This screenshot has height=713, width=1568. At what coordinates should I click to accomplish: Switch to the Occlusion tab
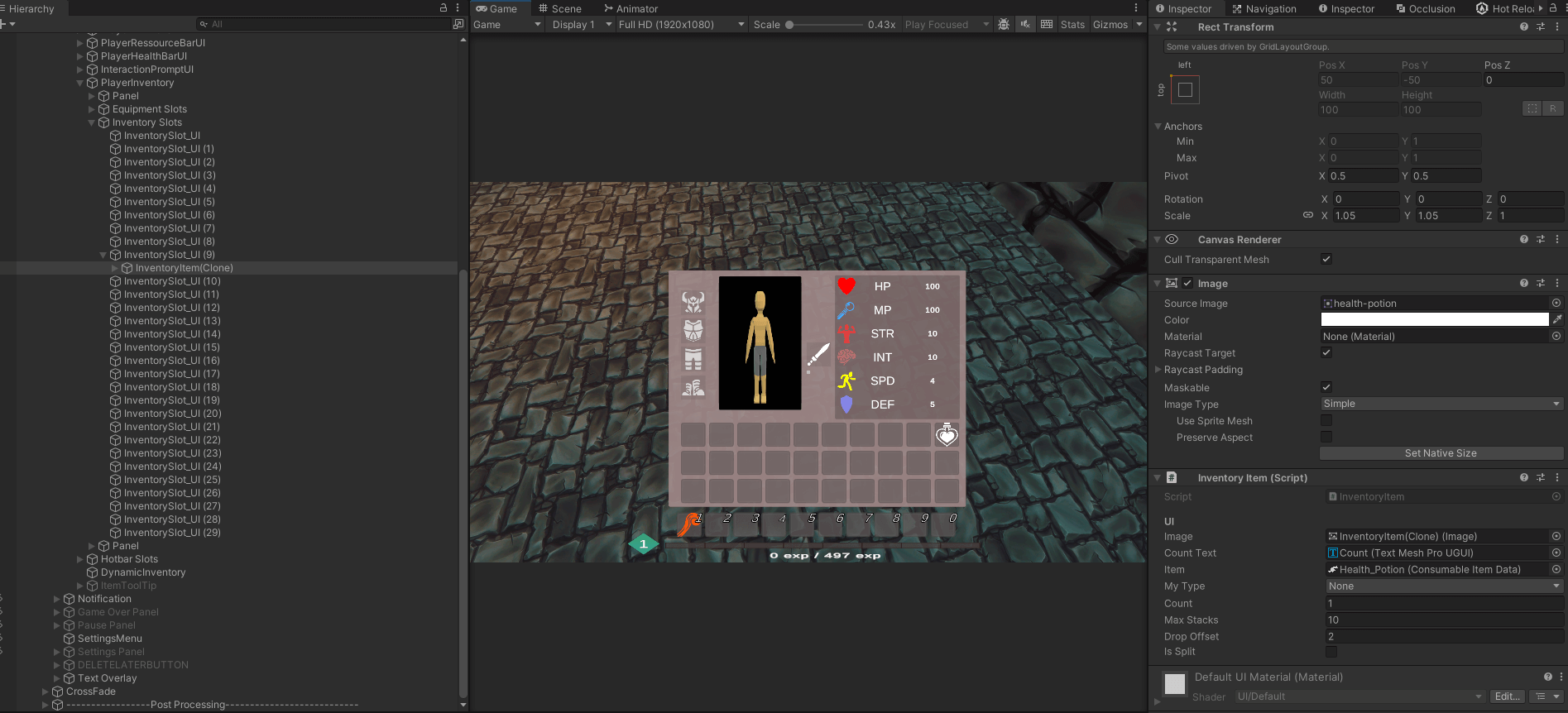click(1426, 8)
